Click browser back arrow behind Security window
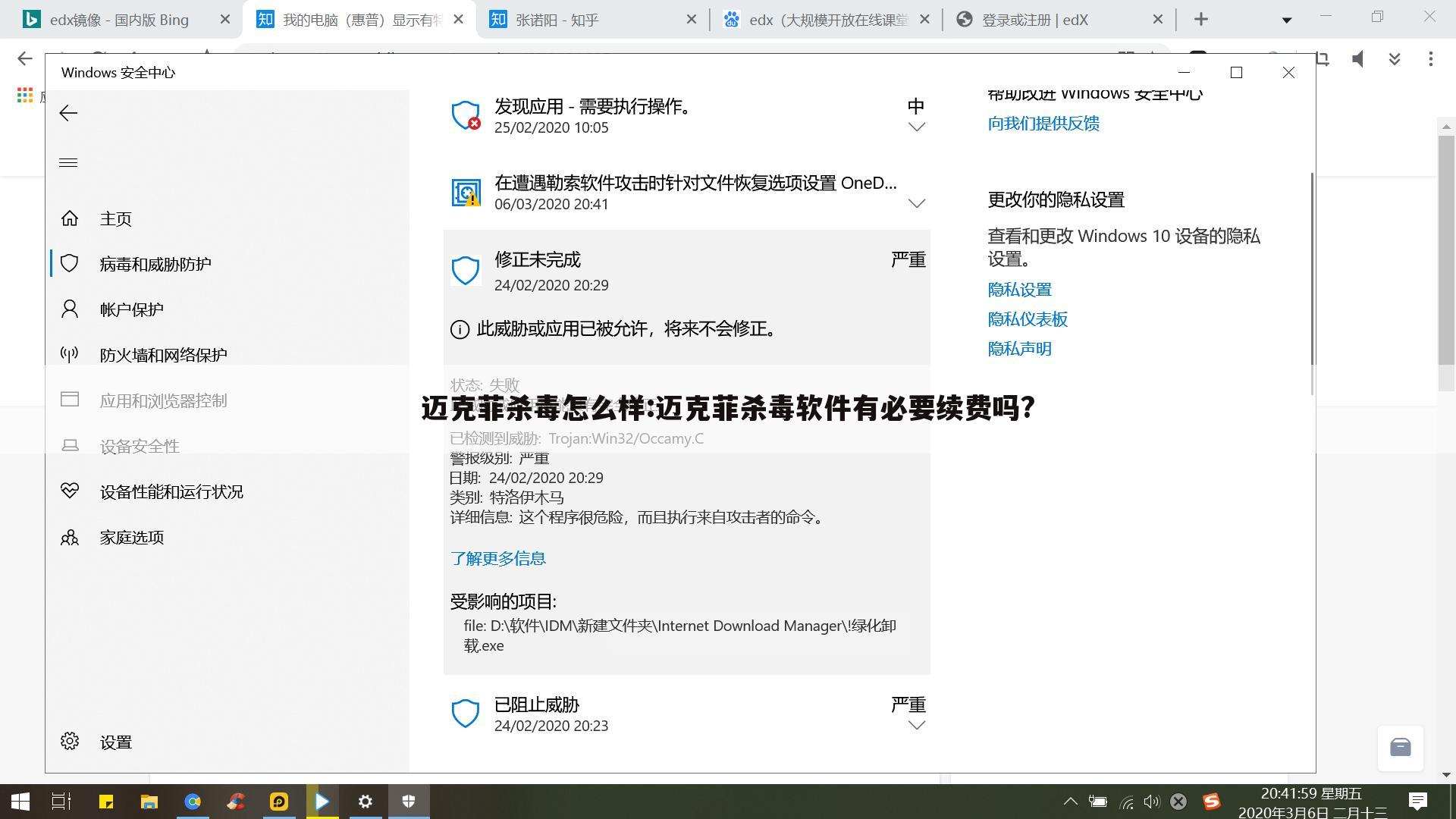1456x819 pixels. coord(24,58)
